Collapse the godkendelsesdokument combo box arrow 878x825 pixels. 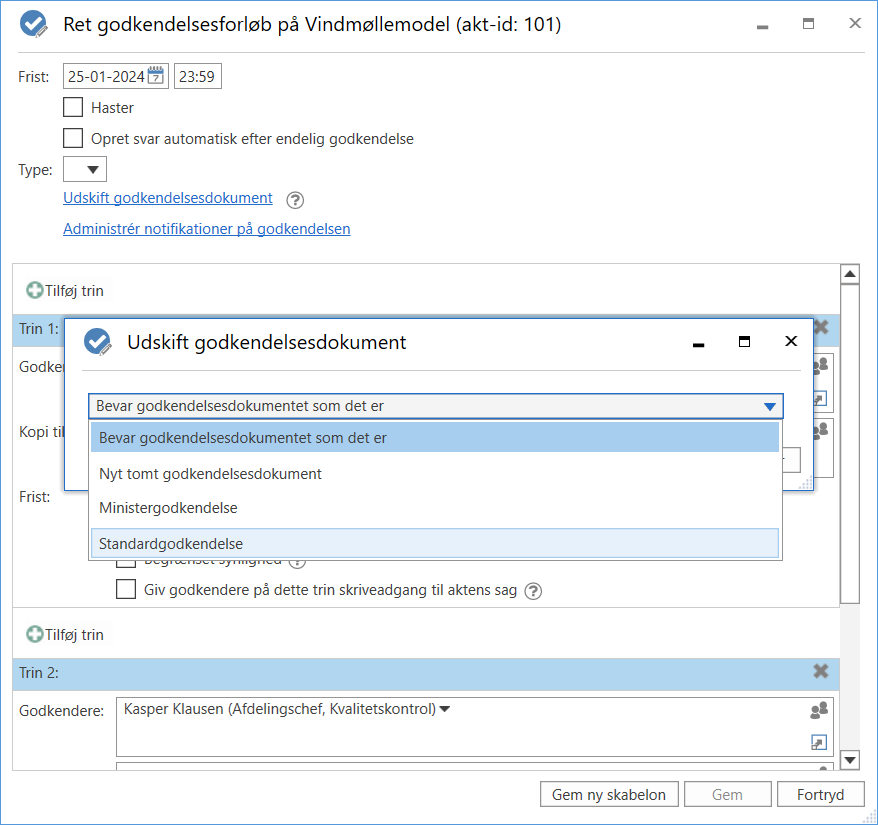769,406
